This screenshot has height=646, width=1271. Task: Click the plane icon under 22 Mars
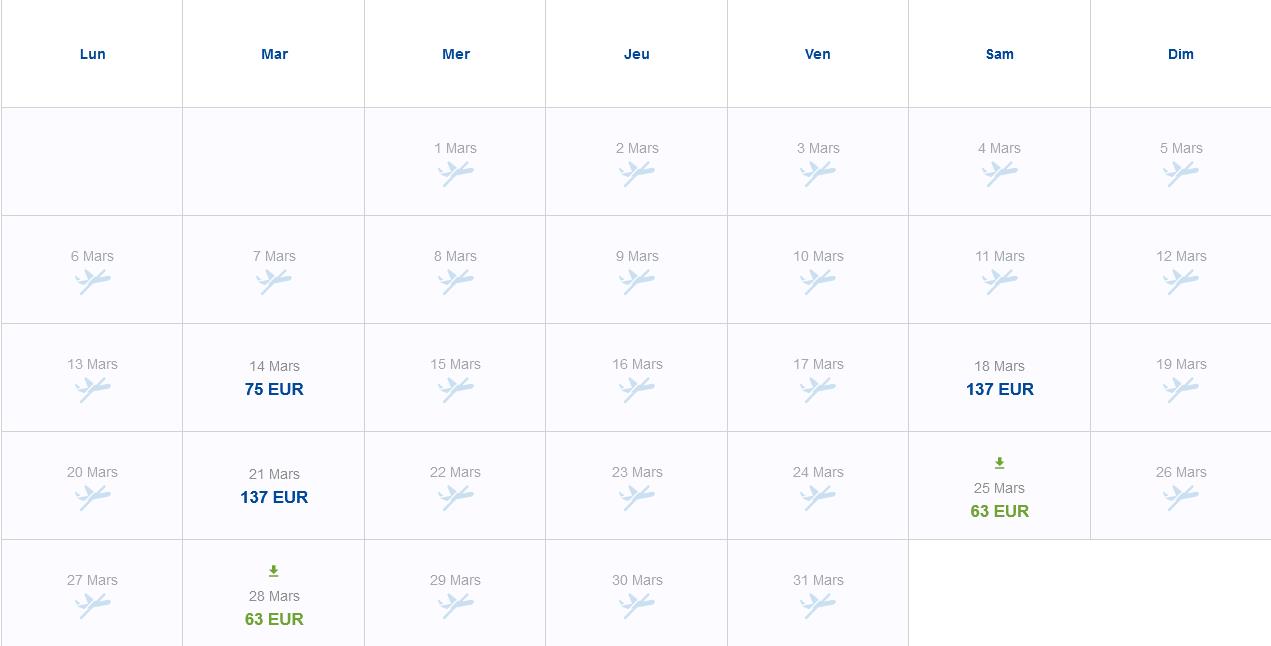(455, 497)
